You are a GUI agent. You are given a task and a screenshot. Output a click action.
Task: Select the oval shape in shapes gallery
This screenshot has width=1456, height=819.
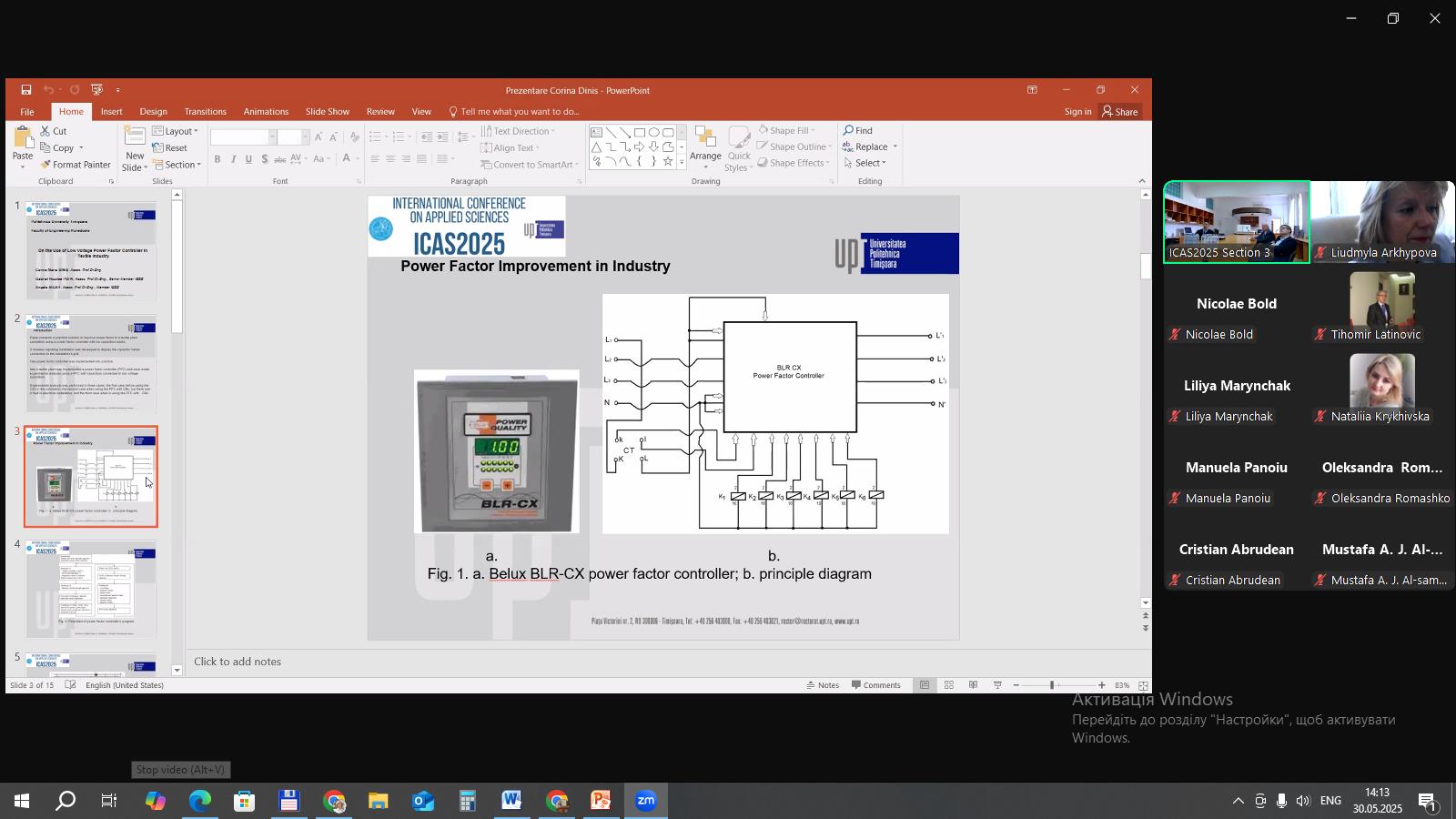654,132
